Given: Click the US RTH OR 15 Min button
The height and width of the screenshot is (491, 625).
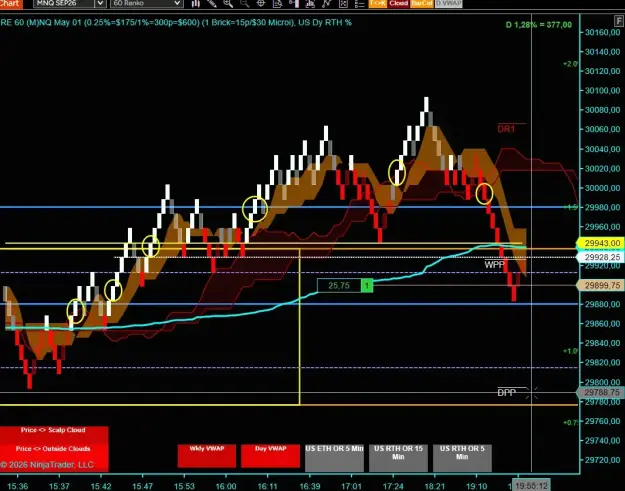Looking at the screenshot, I should click(398, 458).
